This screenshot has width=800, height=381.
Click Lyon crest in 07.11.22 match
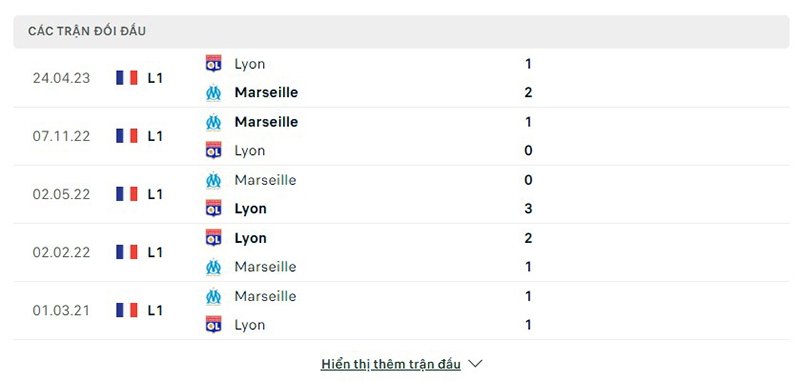point(213,150)
